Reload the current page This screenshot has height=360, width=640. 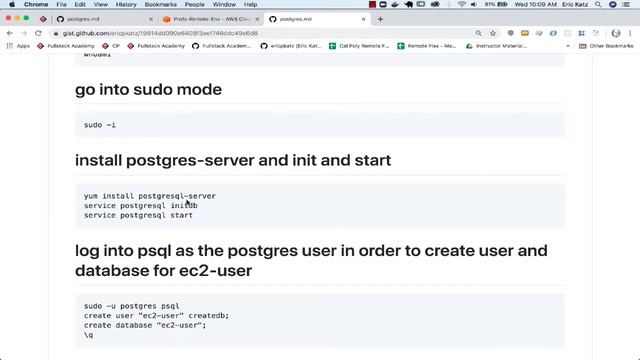tap(38, 33)
